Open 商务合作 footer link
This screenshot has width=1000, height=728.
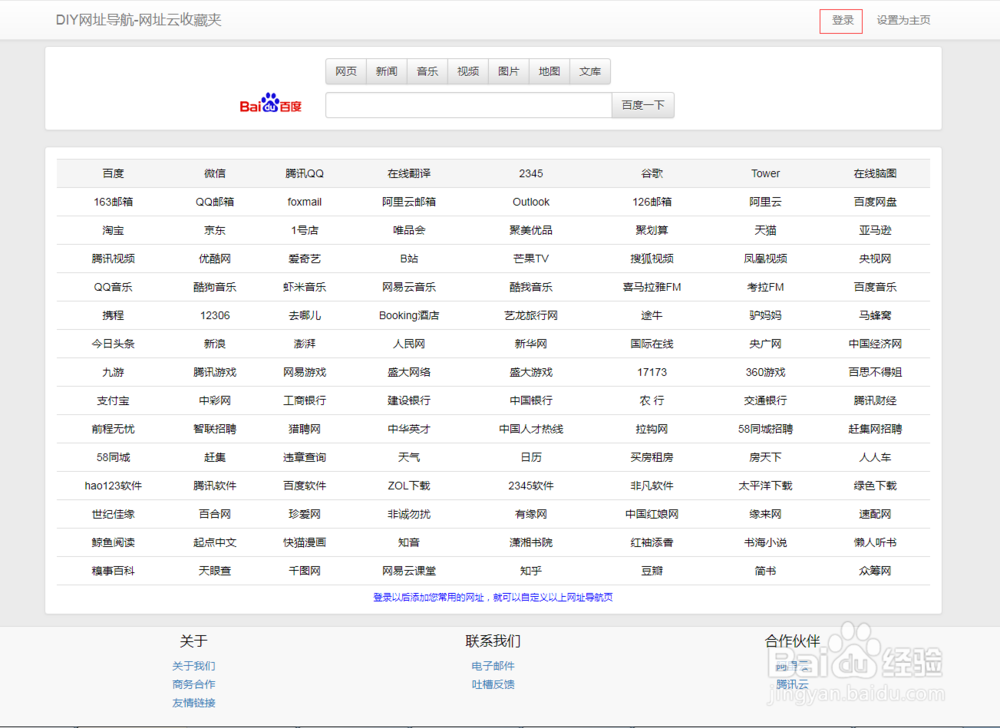coord(194,684)
